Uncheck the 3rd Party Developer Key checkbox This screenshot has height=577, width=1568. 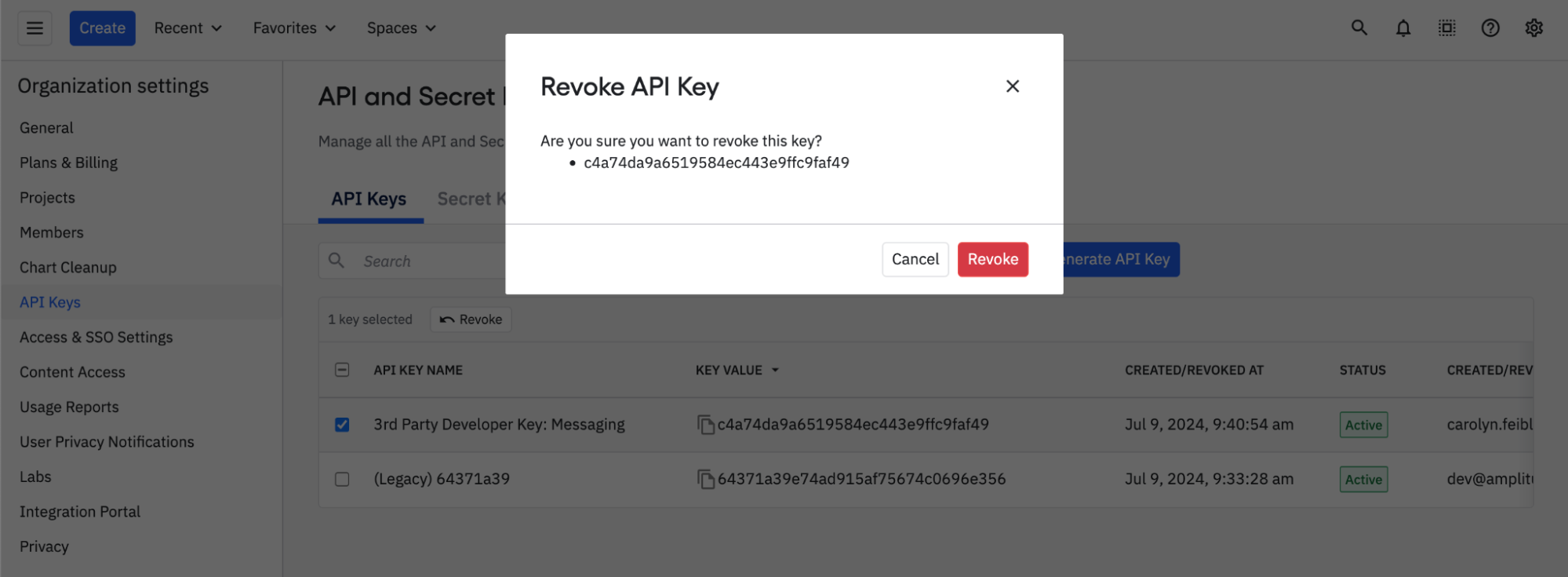342,425
